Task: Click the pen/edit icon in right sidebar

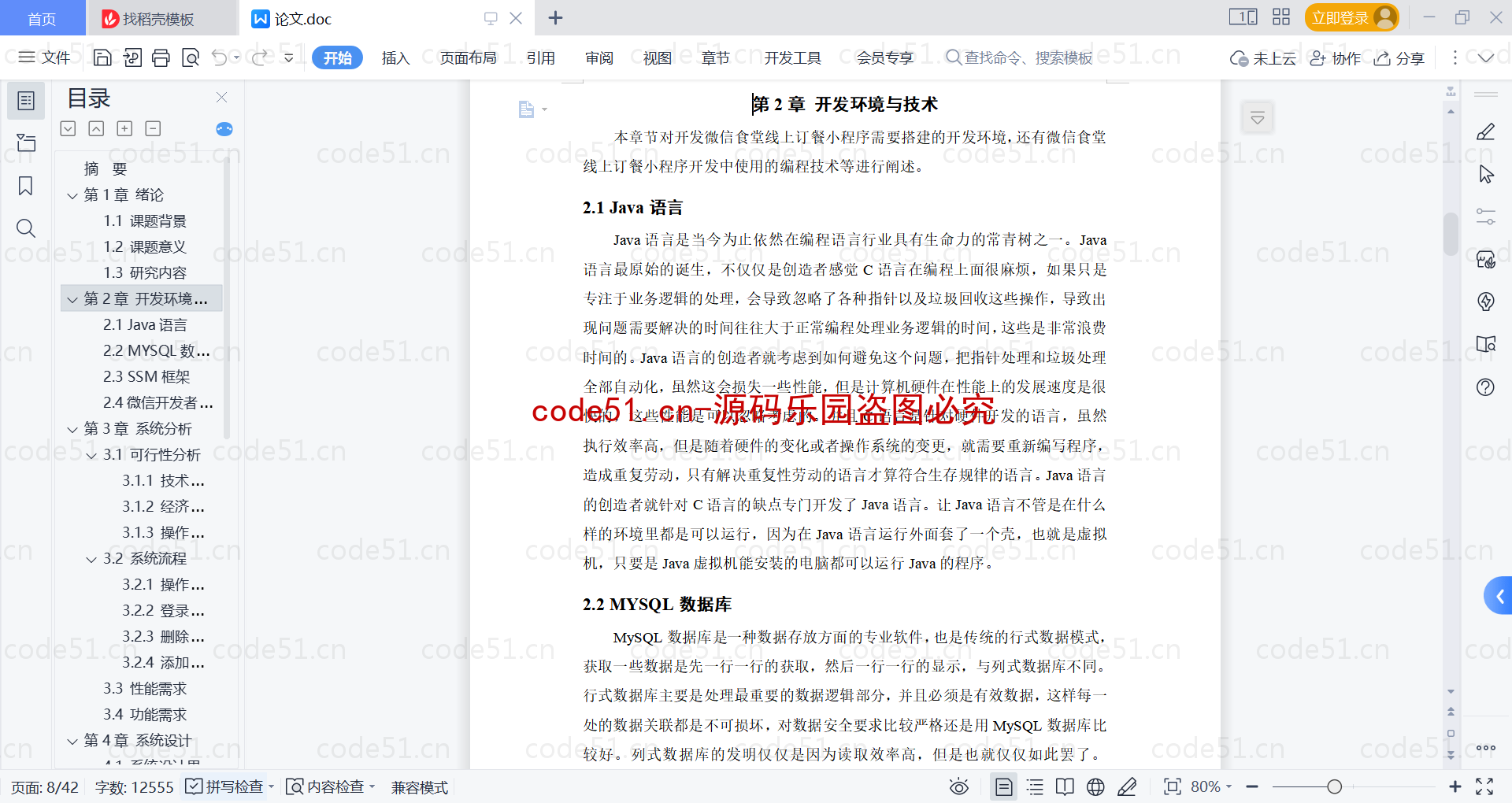Action: point(1485,132)
